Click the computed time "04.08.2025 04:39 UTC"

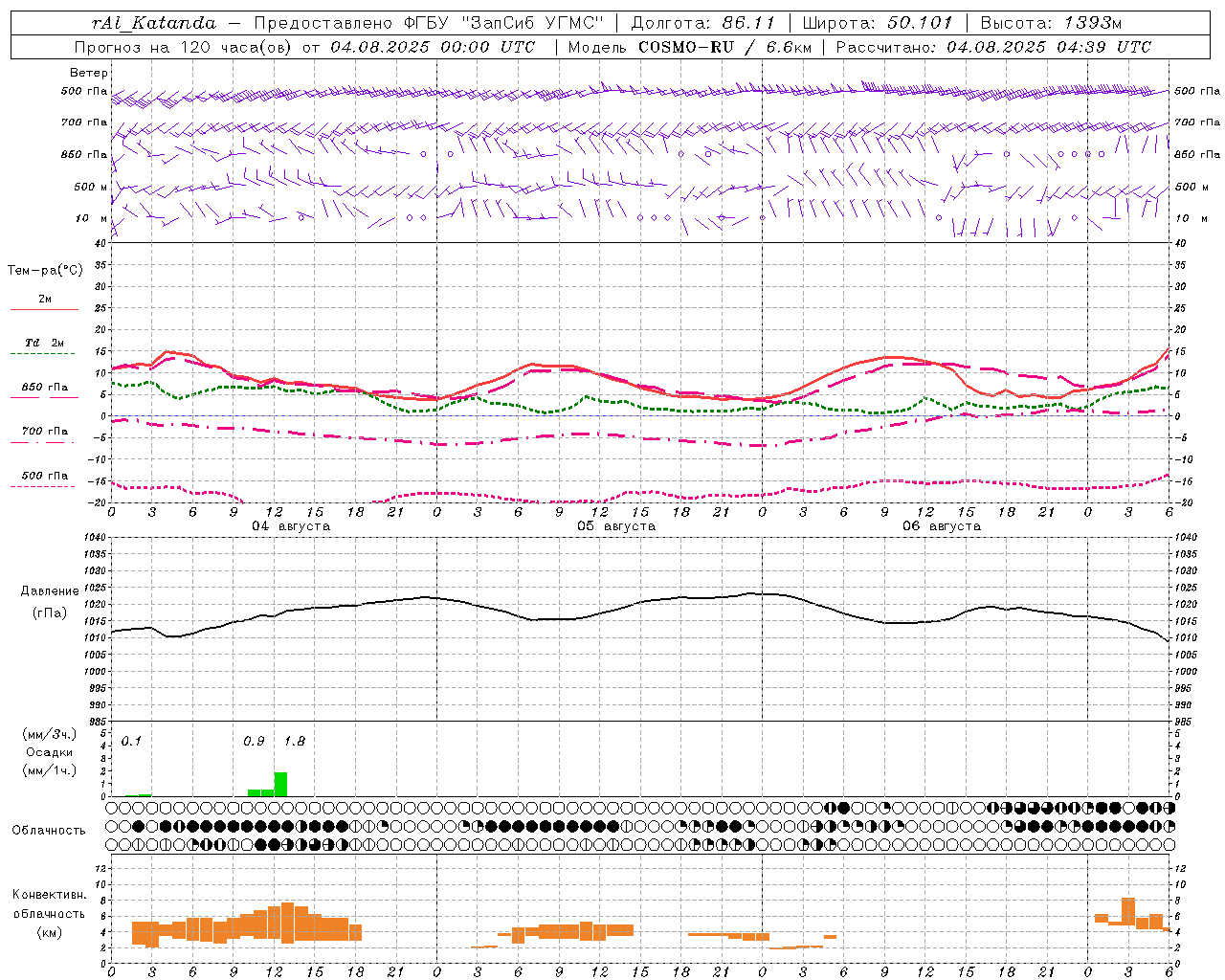click(1049, 47)
